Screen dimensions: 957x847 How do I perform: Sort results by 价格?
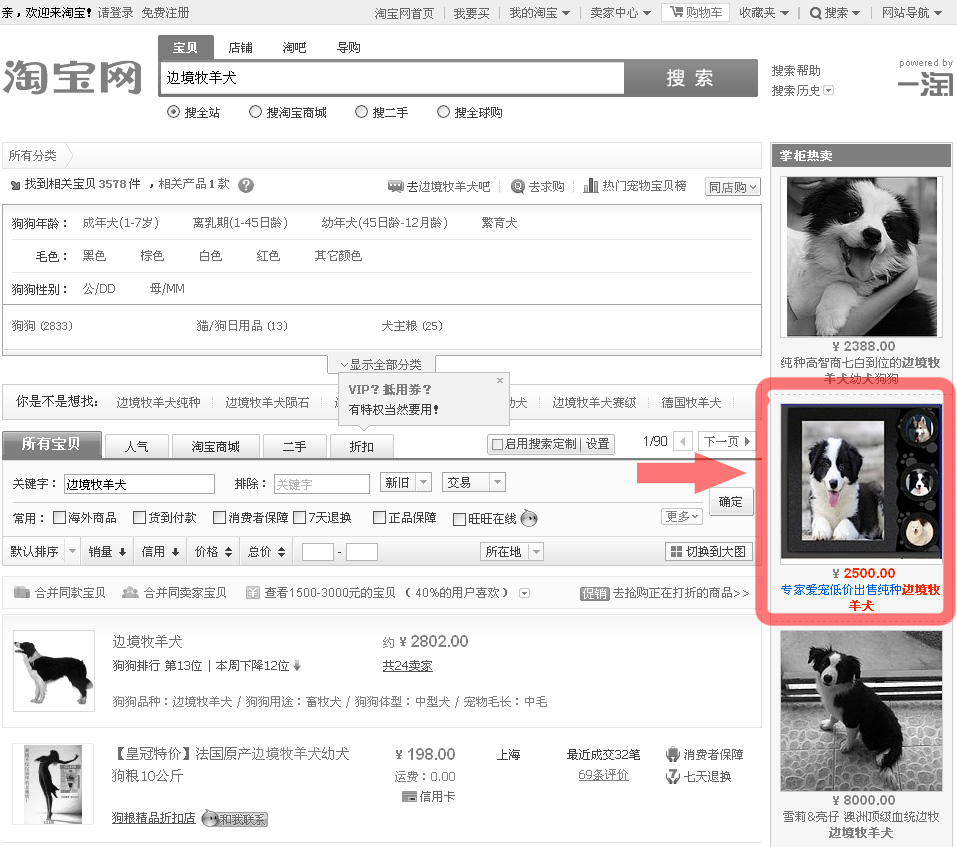[x=214, y=552]
